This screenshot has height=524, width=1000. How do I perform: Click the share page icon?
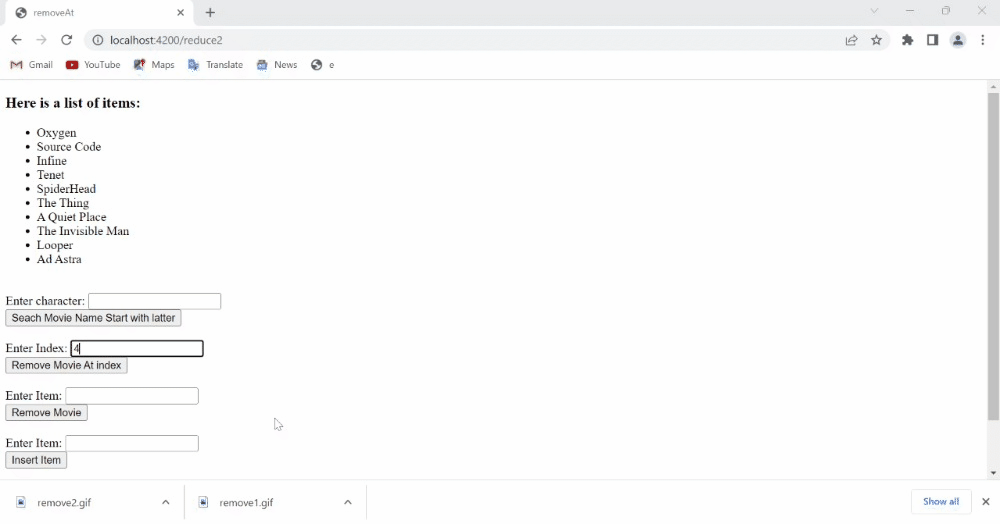tap(851, 40)
